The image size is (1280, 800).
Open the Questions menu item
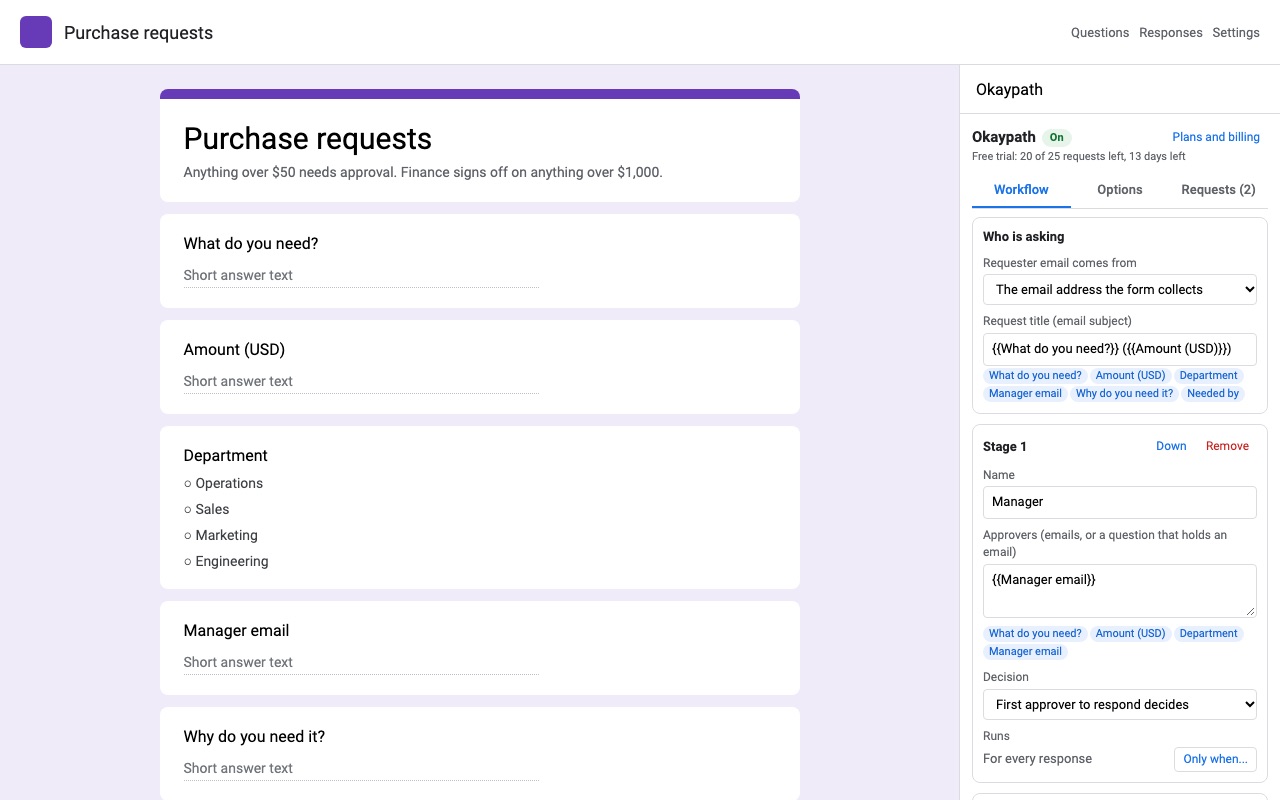[1100, 32]
